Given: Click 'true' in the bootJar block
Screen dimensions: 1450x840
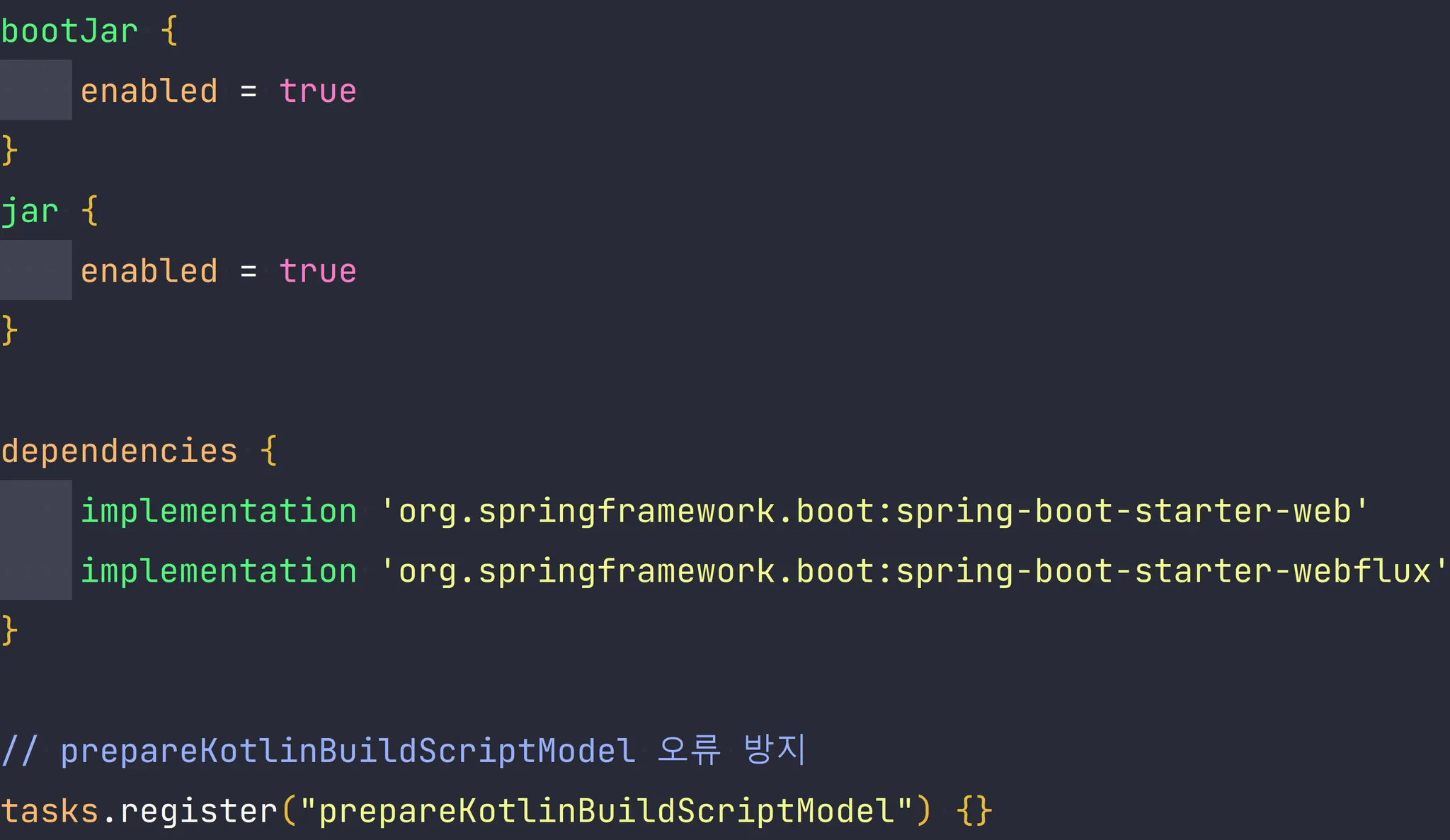Looking at the screenshot, I should click(x=318, y=91).
